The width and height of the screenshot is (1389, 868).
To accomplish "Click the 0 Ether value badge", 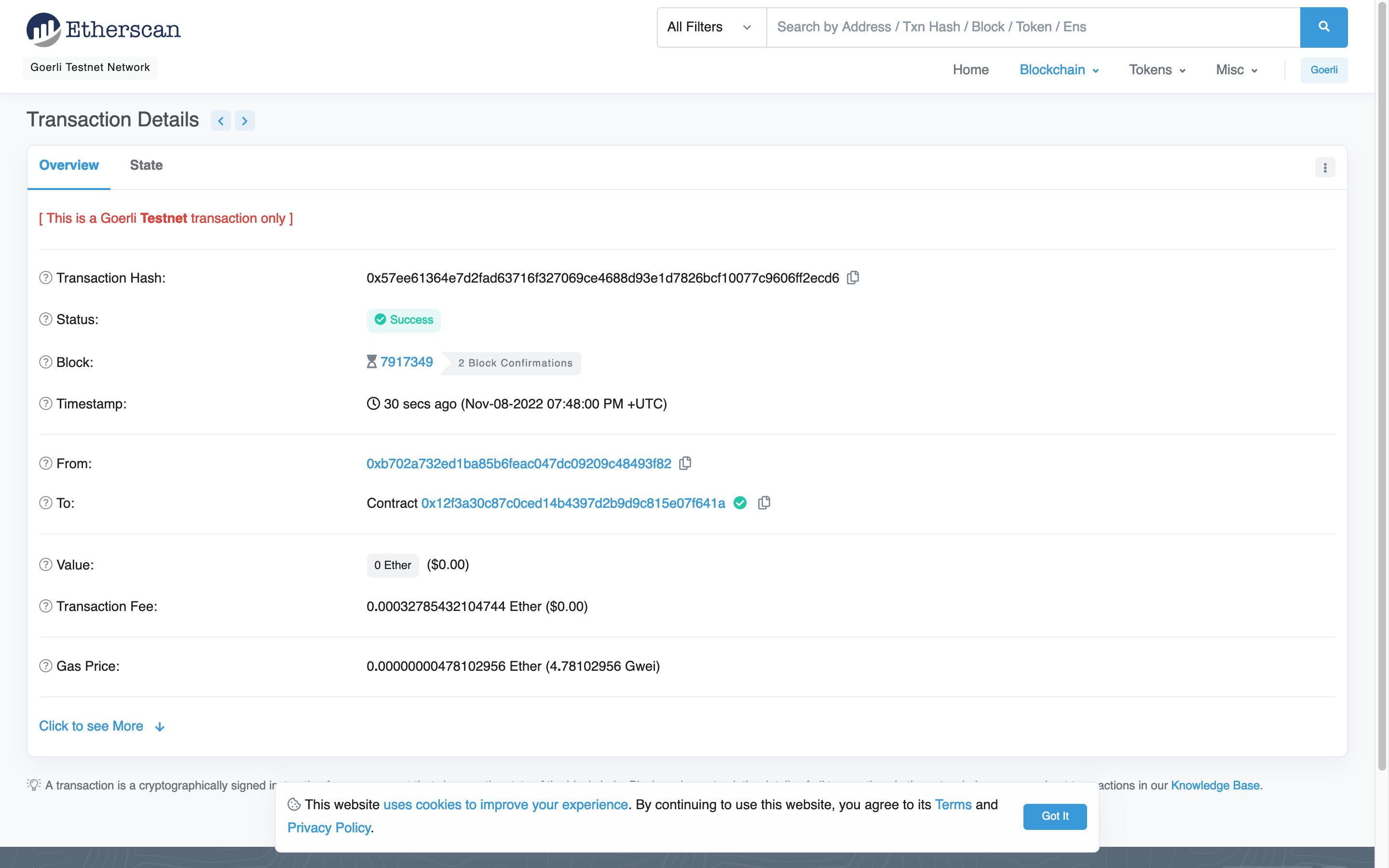I will click(x=393, y=566).
